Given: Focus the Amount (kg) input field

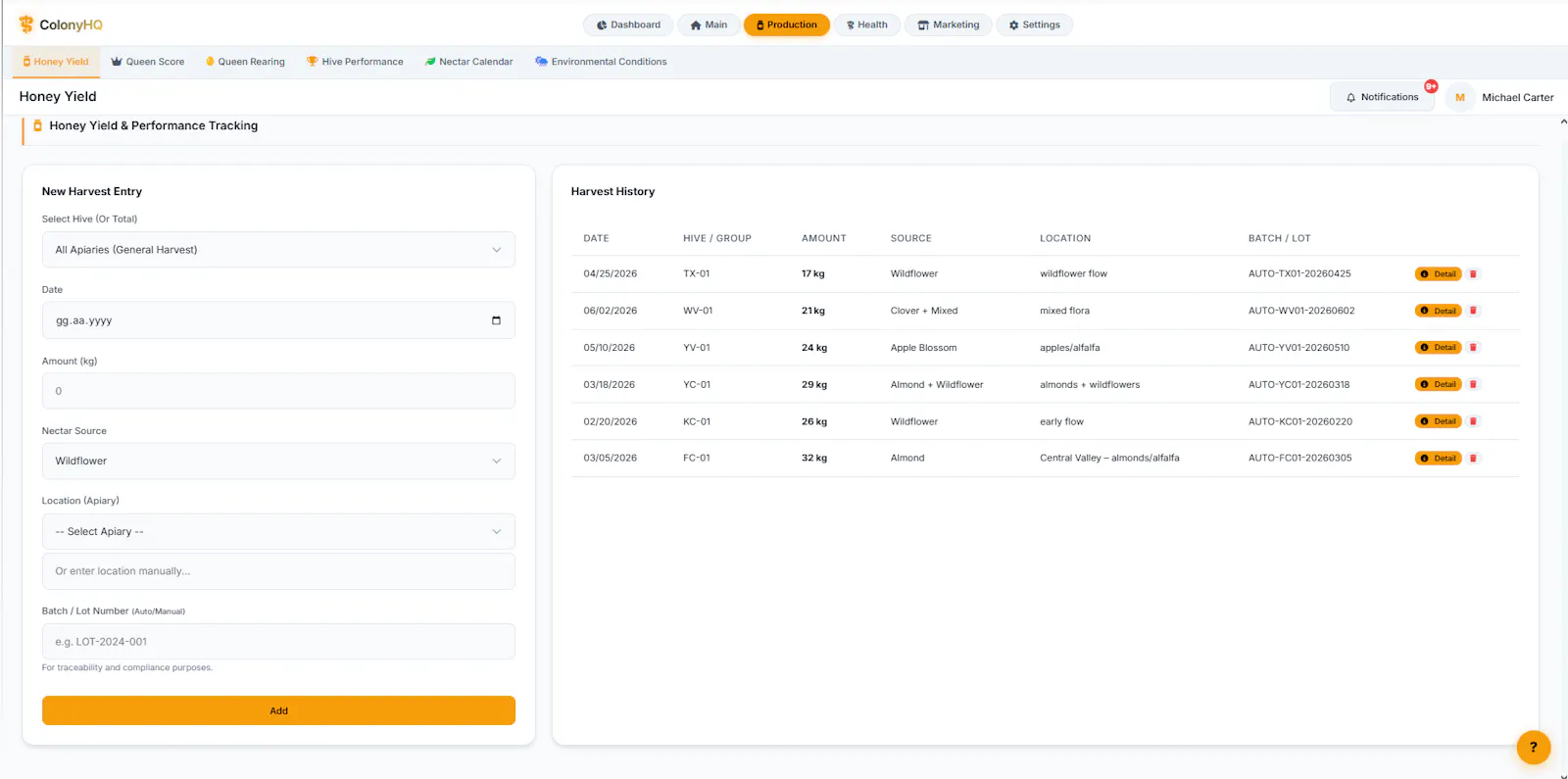Looking at the screenshot, I should coord(278,391).
